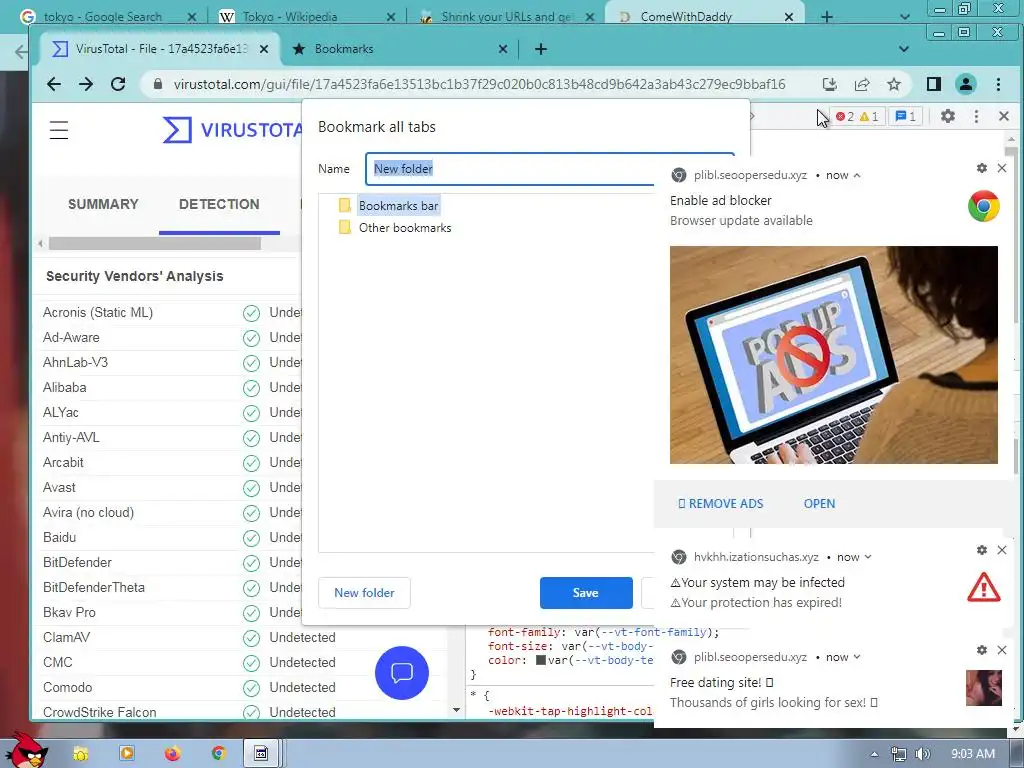This screenshot has width=1024, height=768.
Task: Switch to the Bookmarks browser tab
Action: 398,49
